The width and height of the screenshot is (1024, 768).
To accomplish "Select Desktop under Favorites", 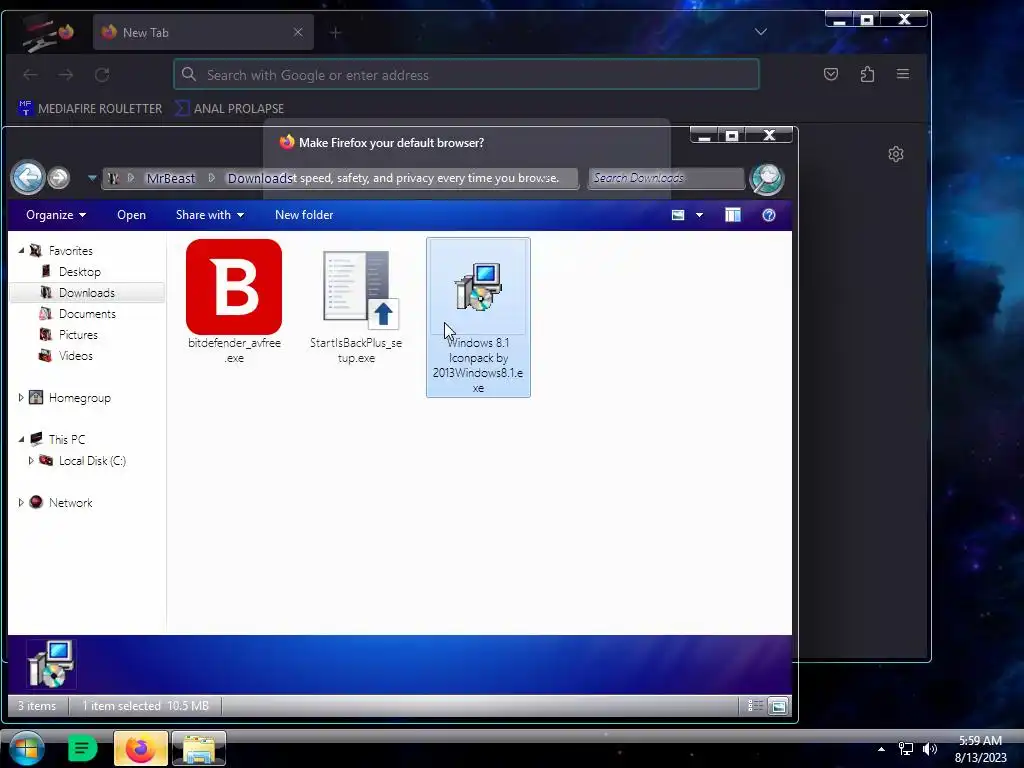I will click(80, 272).
